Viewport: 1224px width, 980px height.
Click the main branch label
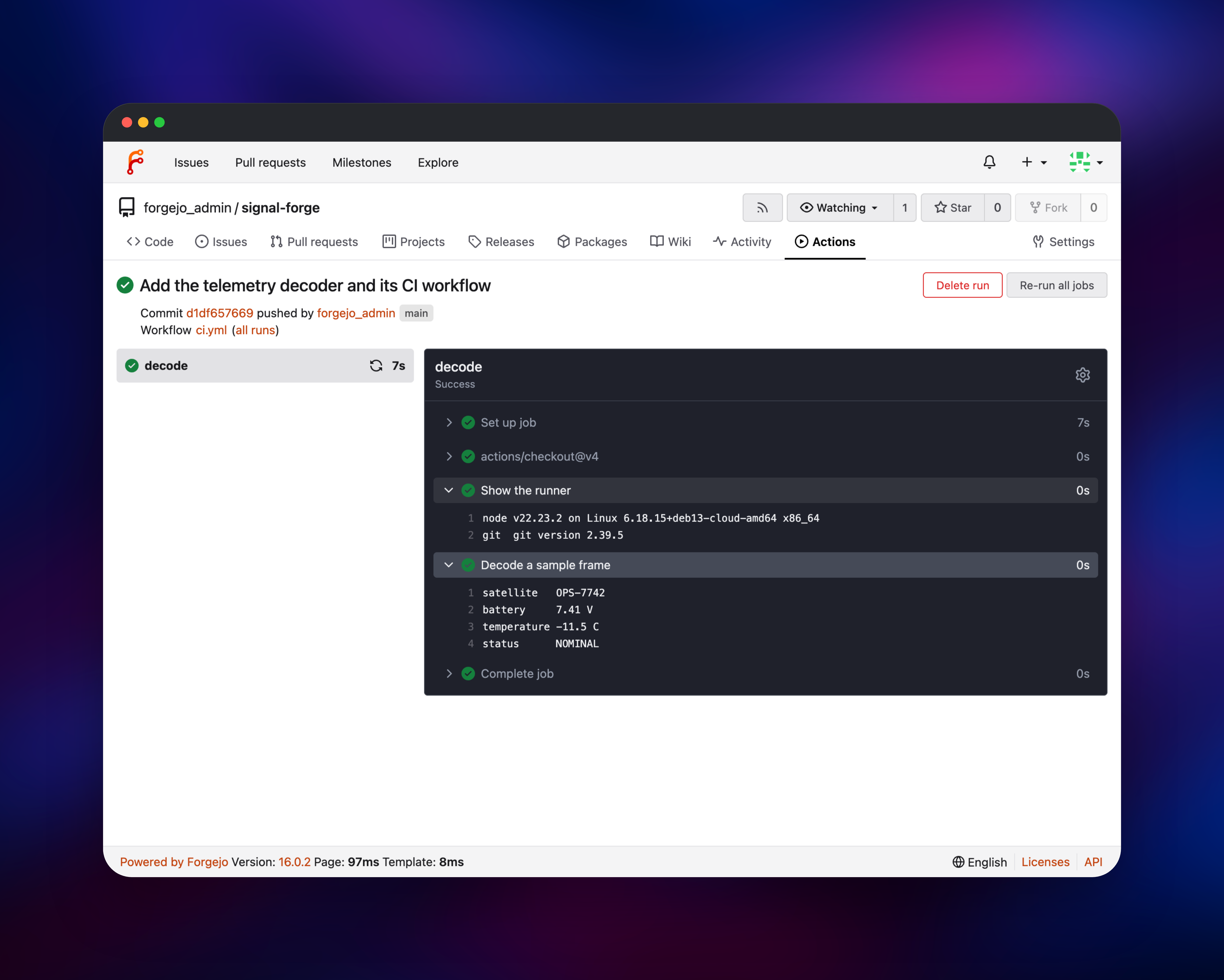[x=416, y=313]
